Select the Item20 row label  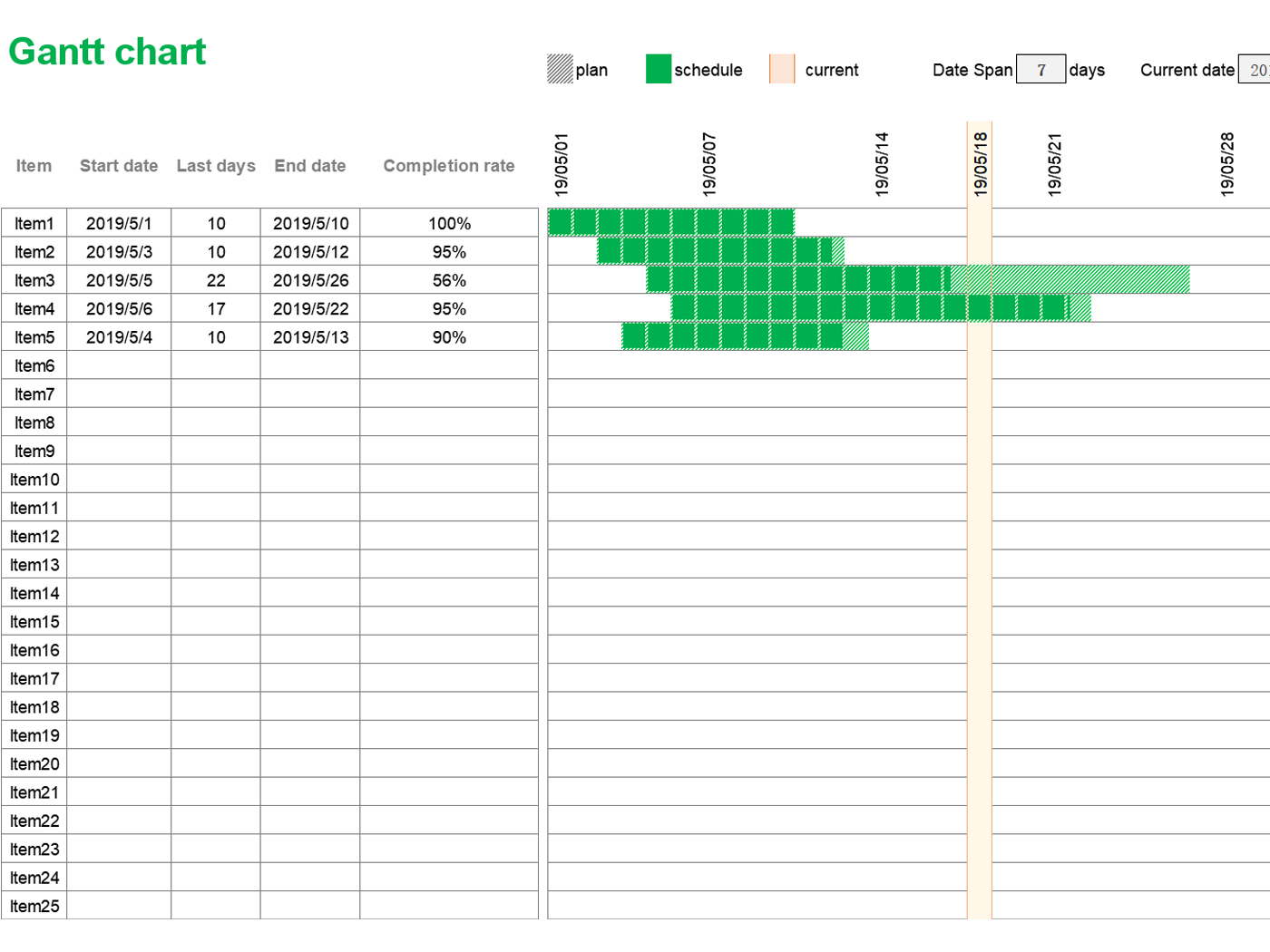34,764
